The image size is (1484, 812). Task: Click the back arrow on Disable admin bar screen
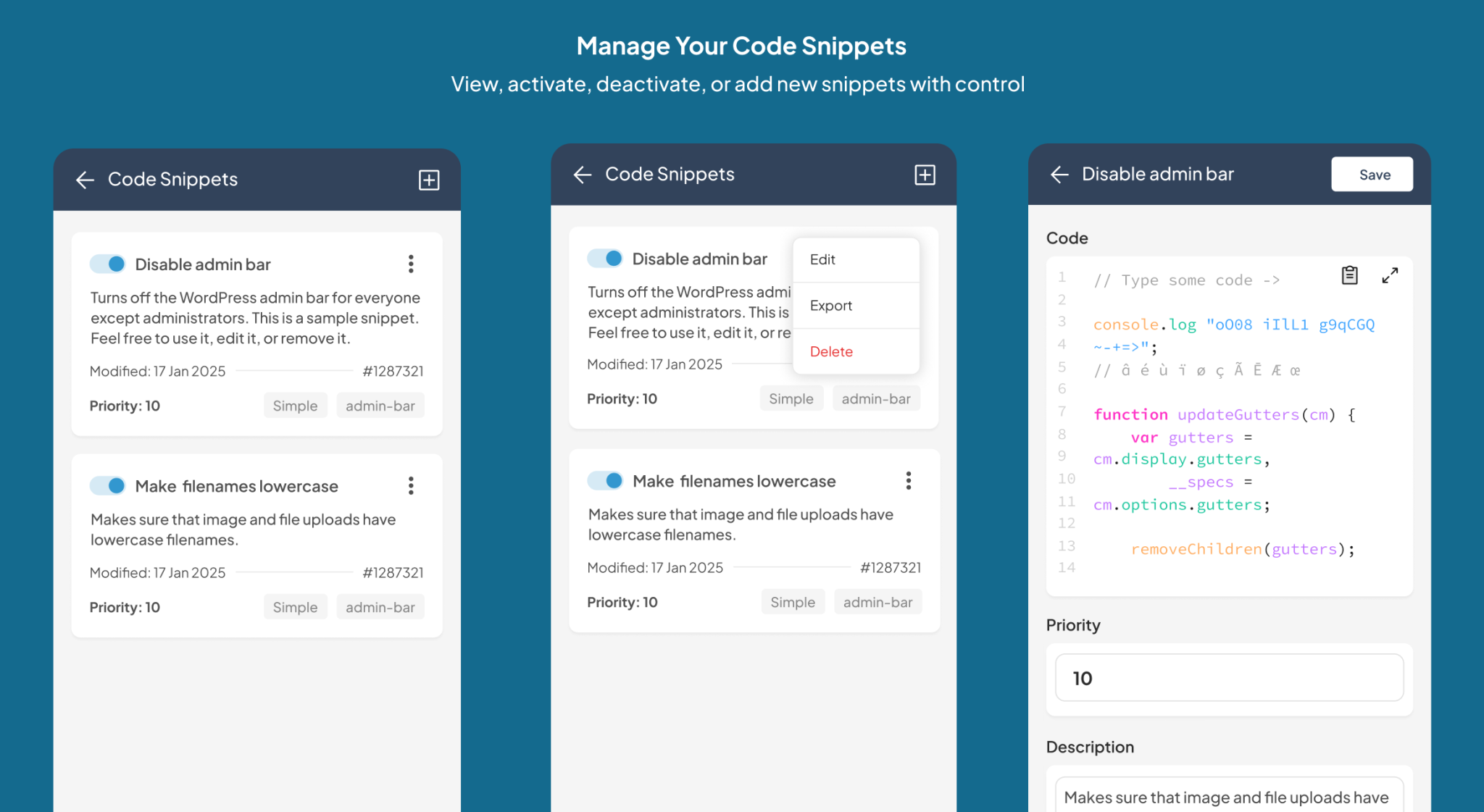coord(1059,174)
